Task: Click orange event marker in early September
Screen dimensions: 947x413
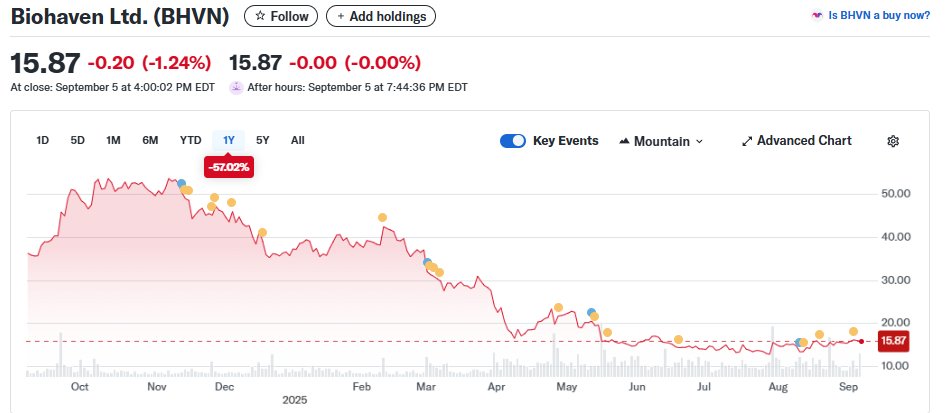Action: pyautogui.click(x=853, y=331)
